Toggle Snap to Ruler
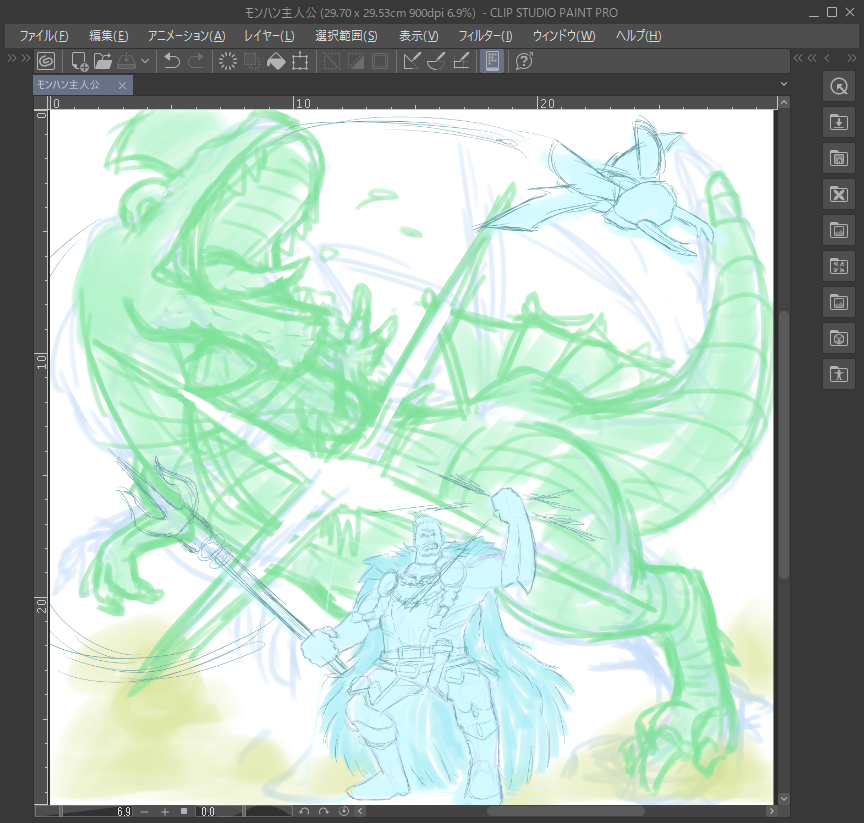Image resolution: width=864 pixels, height=823 pixels. [x=412, y=61]
